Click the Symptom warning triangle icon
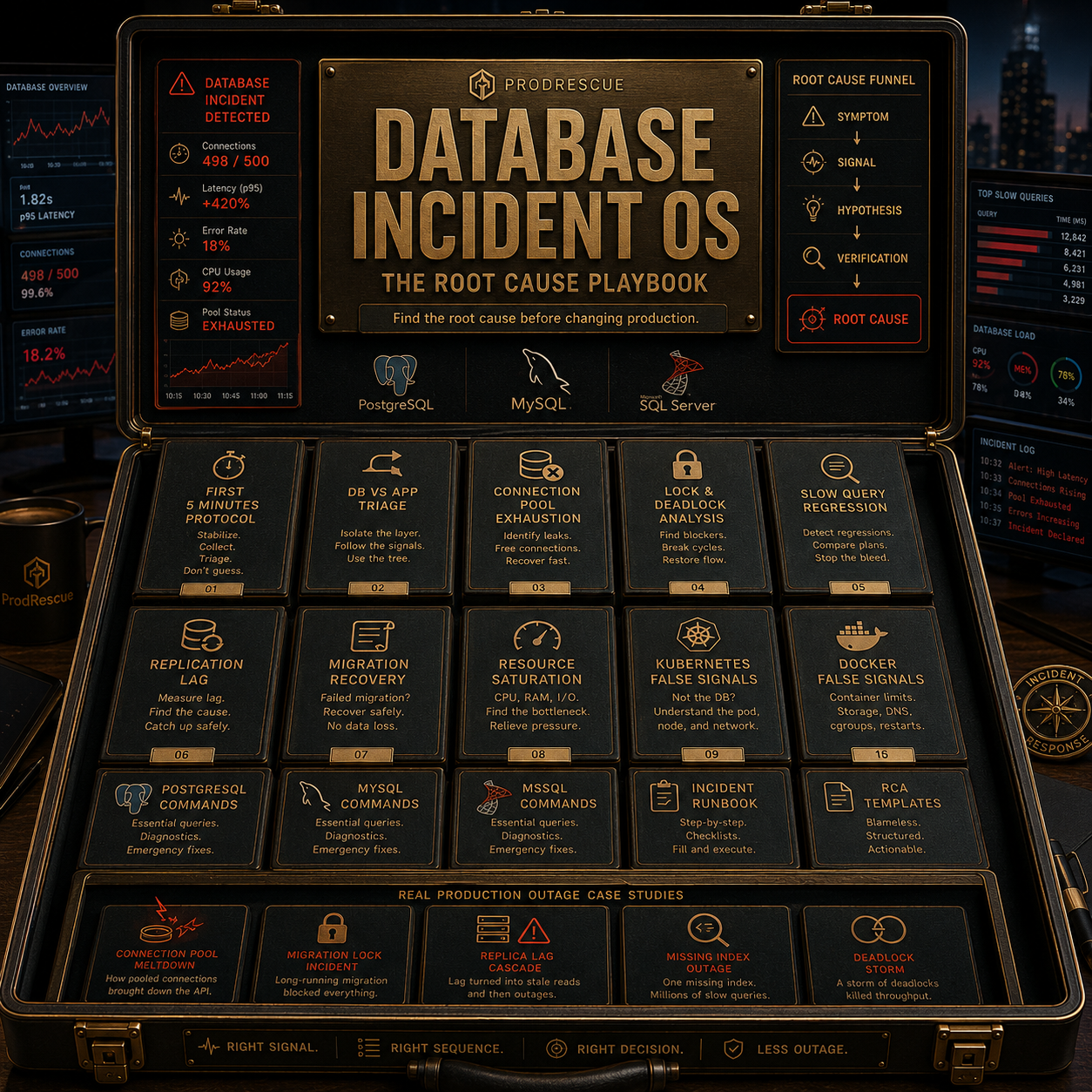Viewport: 1092px width, 1092px height. click(x=812, y=116)
